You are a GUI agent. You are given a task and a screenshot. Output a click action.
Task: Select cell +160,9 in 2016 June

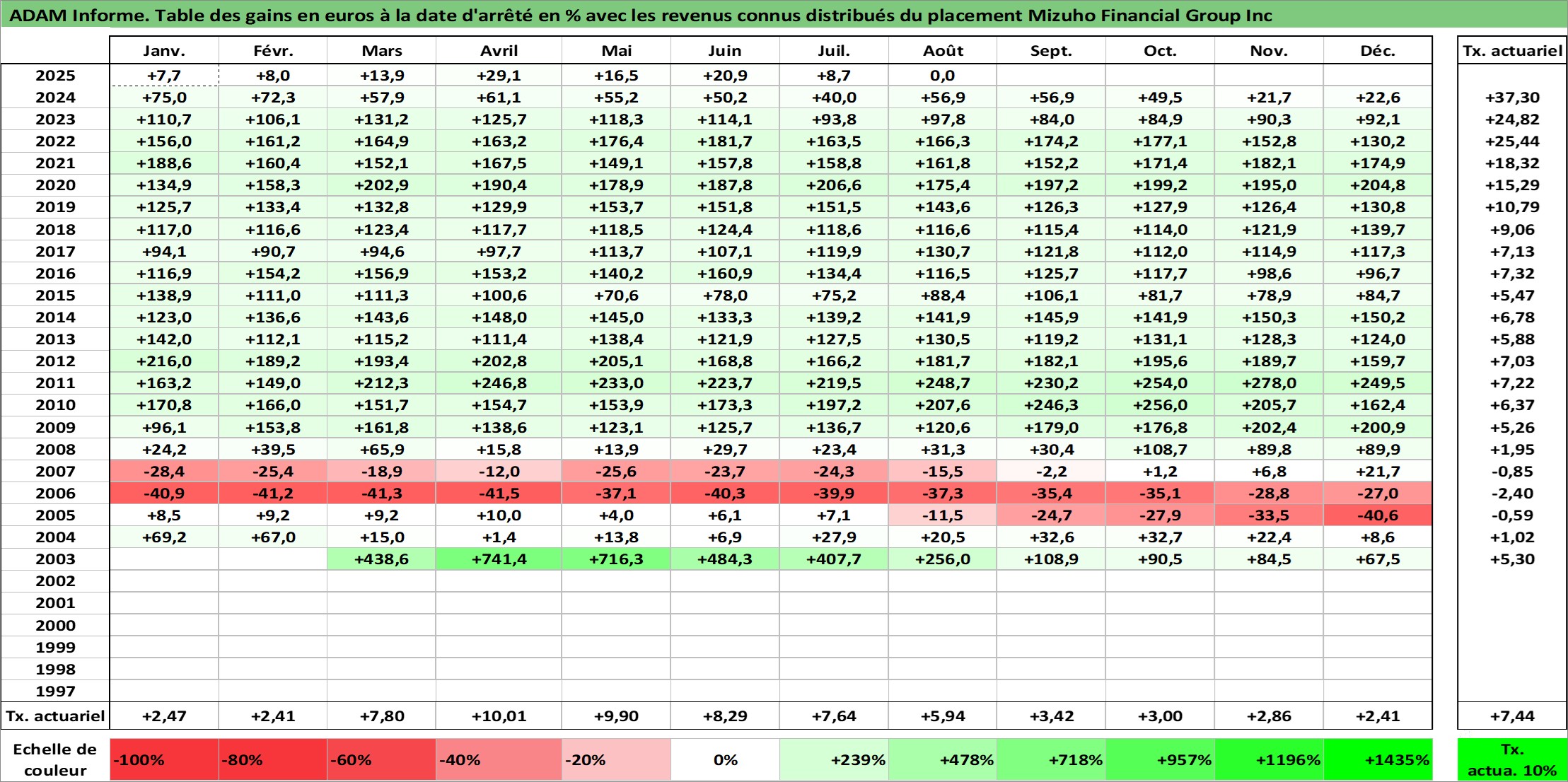725,274
